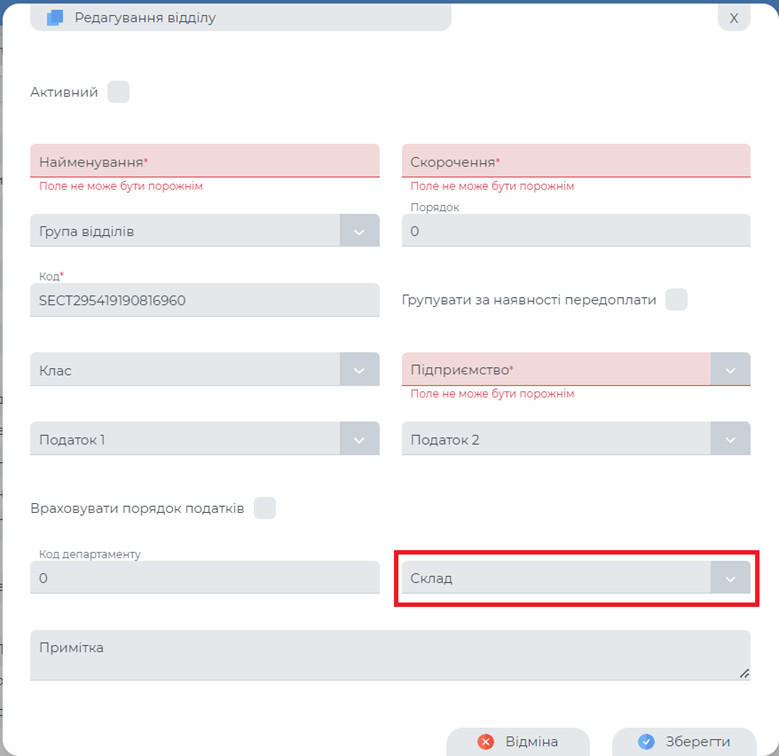Expand the Підприємство dropdown
Screen dimensions: 779x756
730,369
